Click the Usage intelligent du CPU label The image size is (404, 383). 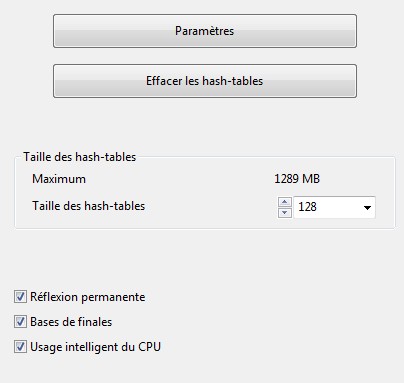pos(95,347)
